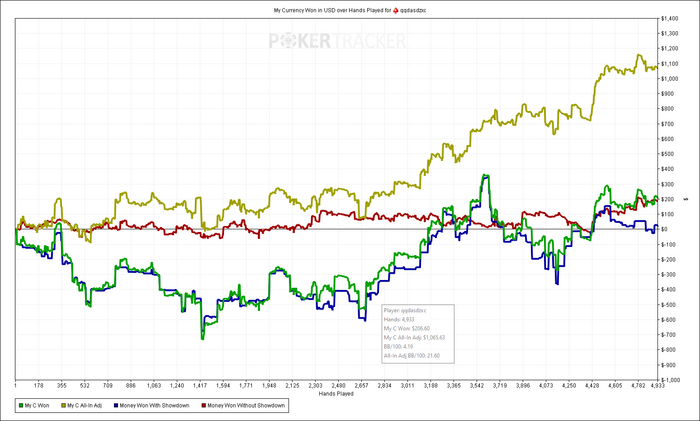This screenshot has height=421, width=700.
Task: Click the red Money Won Without Showdown swatch
Action: tap(204, 406)
